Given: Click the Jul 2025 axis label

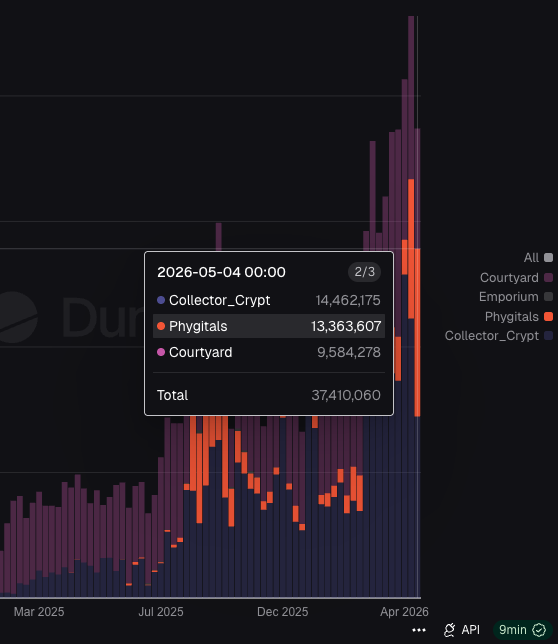Looking at the screenshot, I should coord(161,612).
